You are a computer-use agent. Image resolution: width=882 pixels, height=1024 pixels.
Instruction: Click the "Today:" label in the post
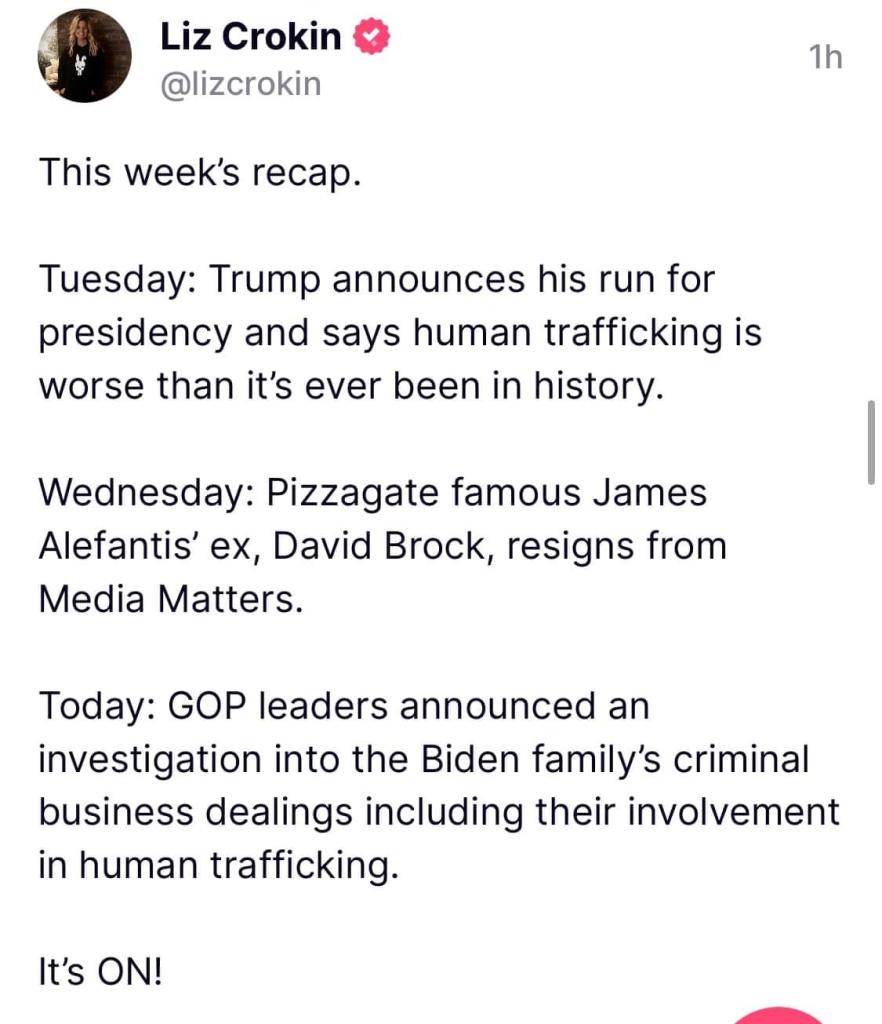point(96,706)
